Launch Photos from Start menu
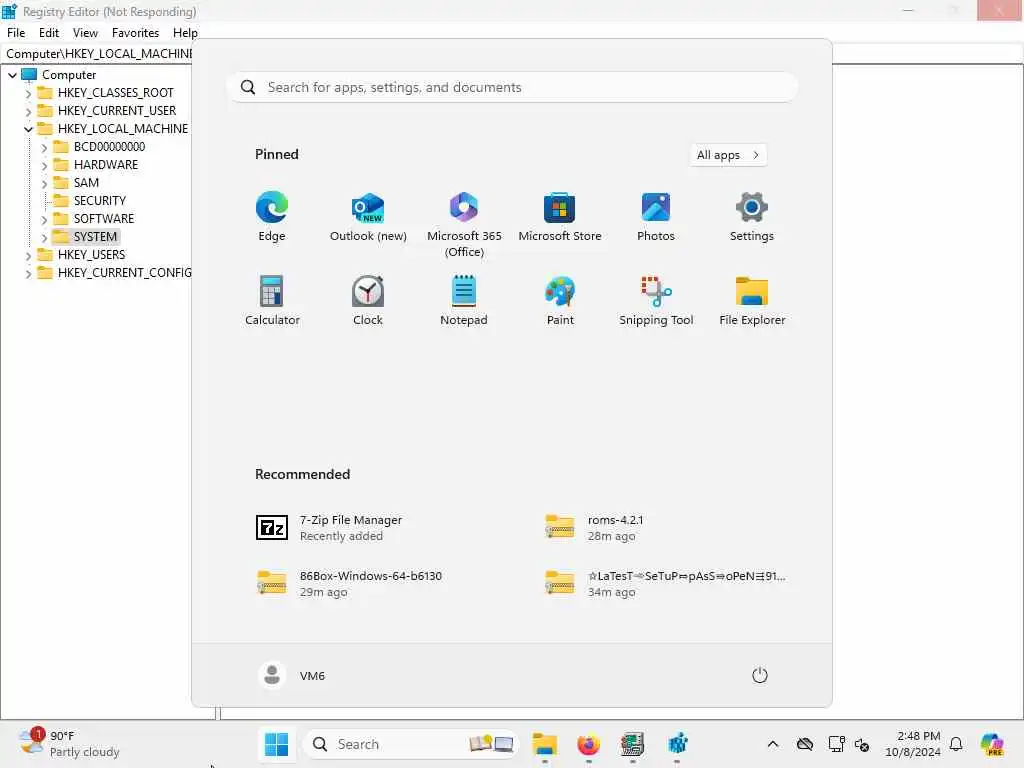The width and height of the screenshot is (1024, 768). tap(656, 217)
